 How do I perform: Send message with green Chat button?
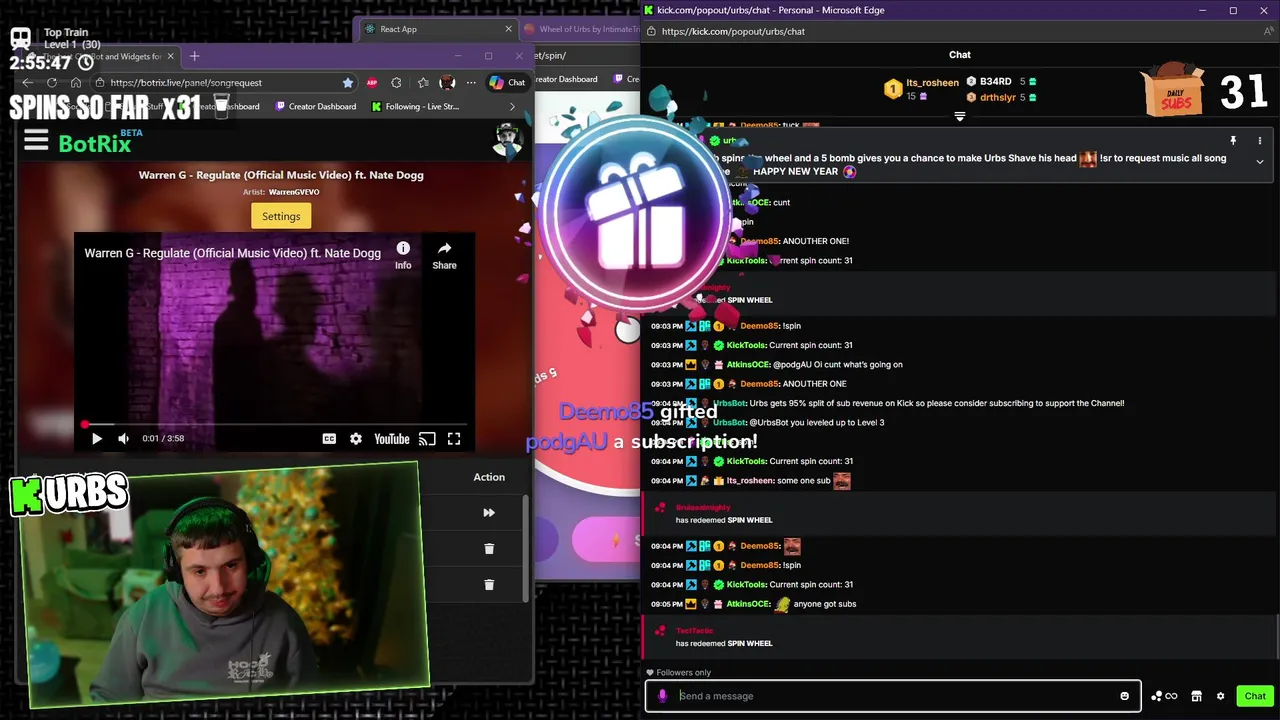pos(1255,696)
